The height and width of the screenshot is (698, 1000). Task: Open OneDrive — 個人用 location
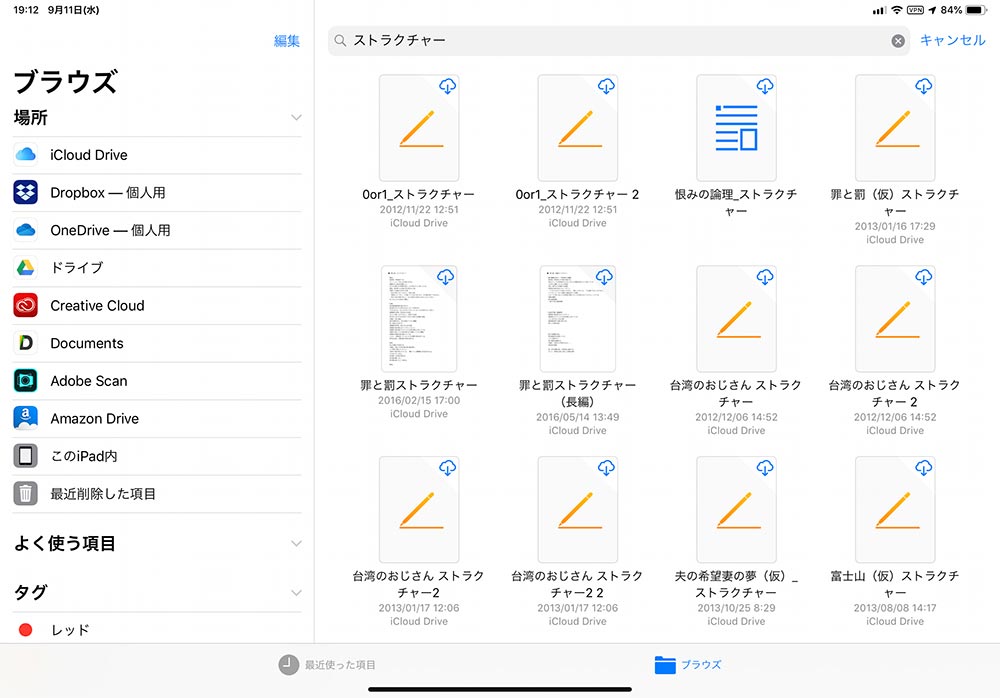(157, 230)
